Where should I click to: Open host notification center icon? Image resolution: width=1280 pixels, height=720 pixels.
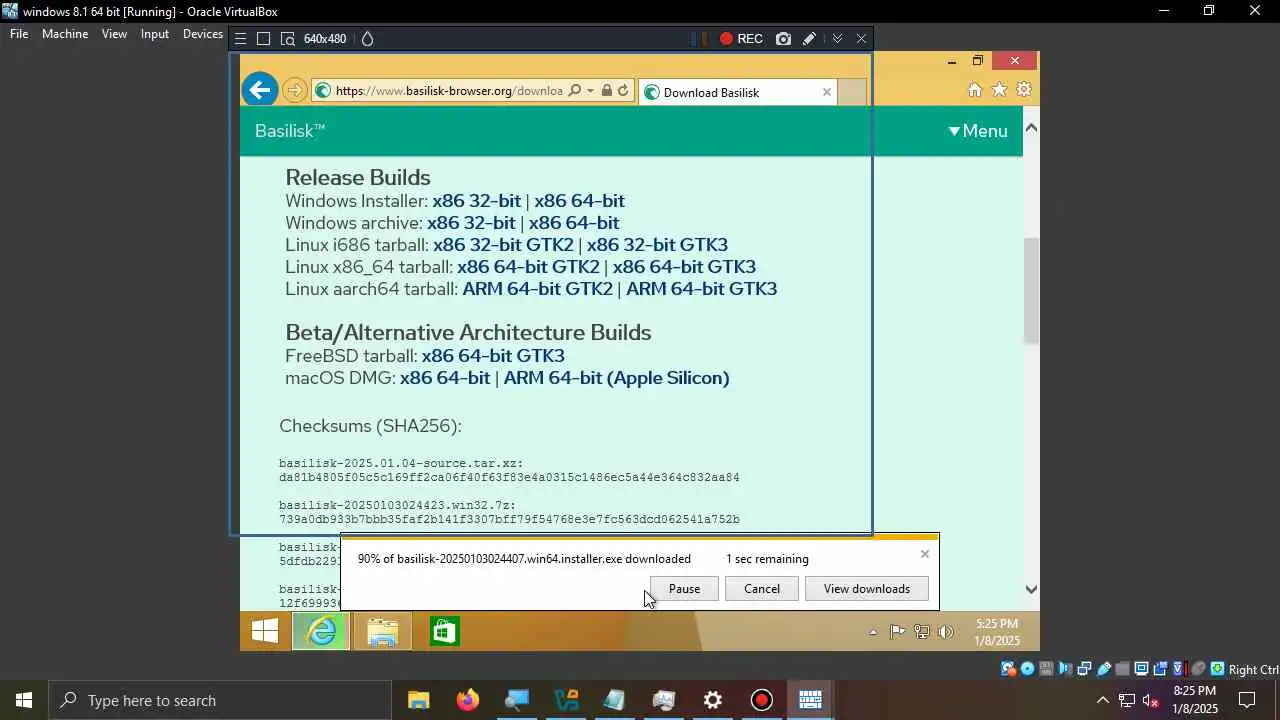click(1247, 700)
